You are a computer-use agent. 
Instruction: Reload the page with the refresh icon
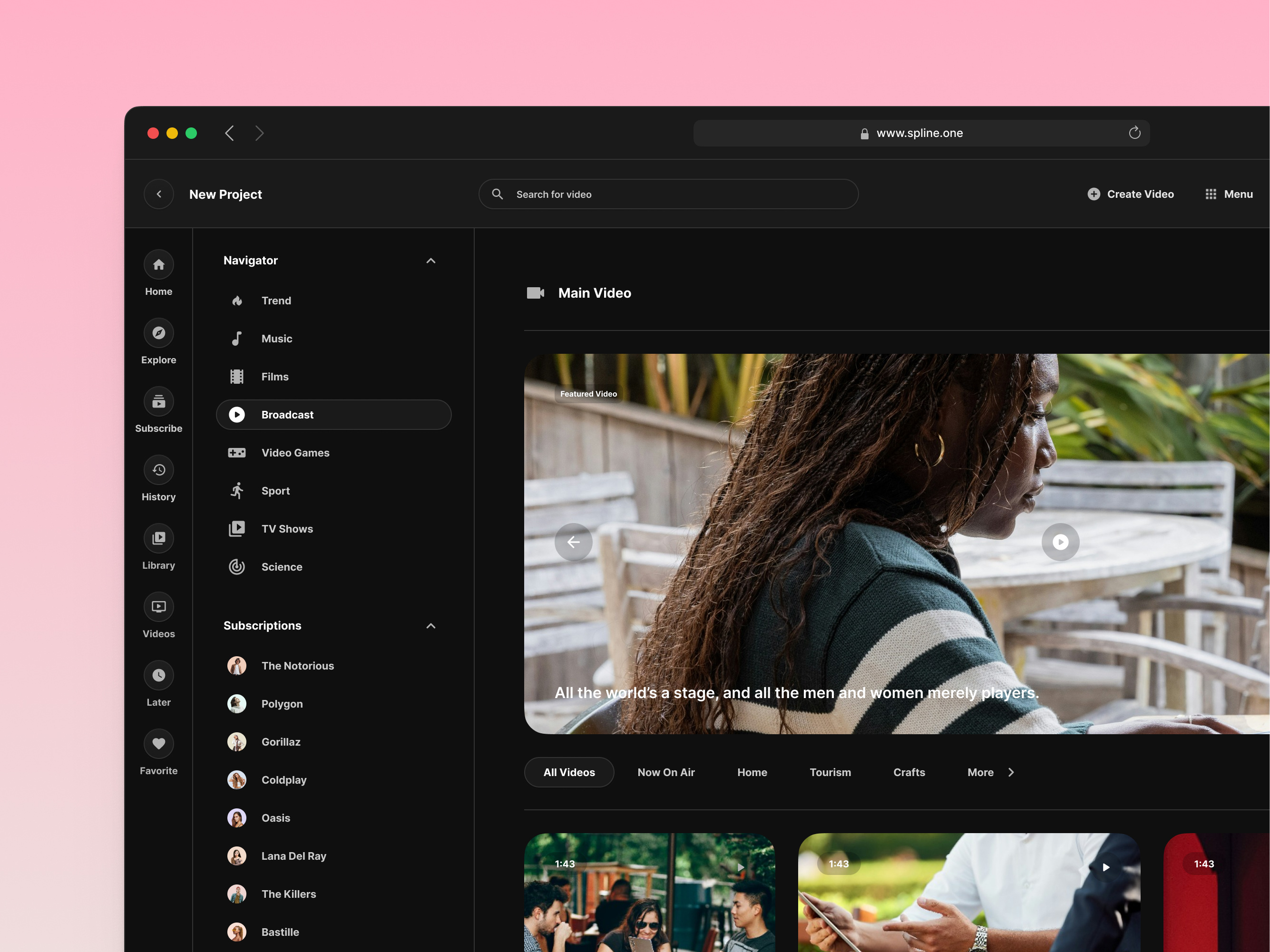[1134, 133]
